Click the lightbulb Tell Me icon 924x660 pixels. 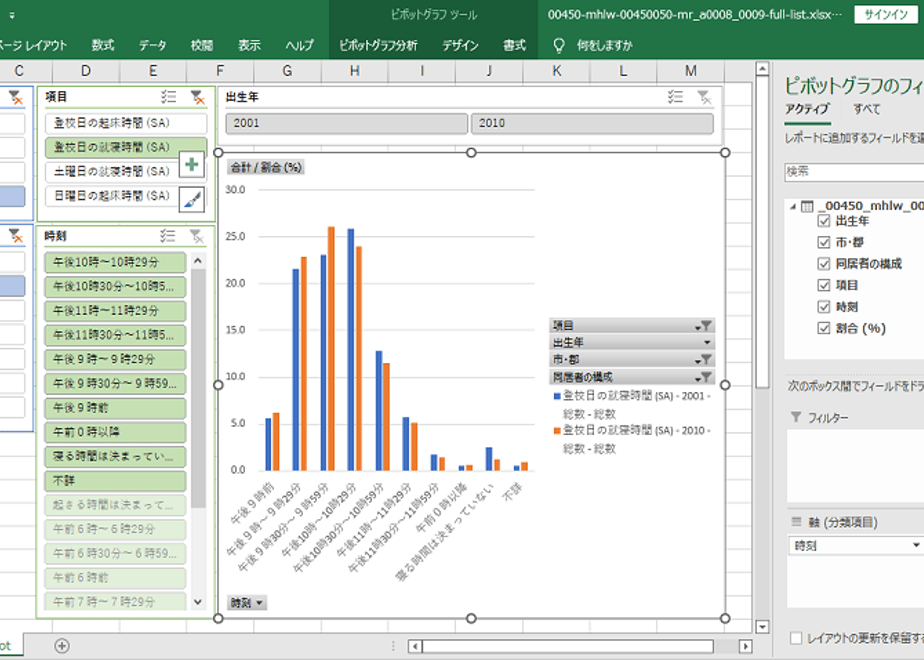[x=559, y=45]
